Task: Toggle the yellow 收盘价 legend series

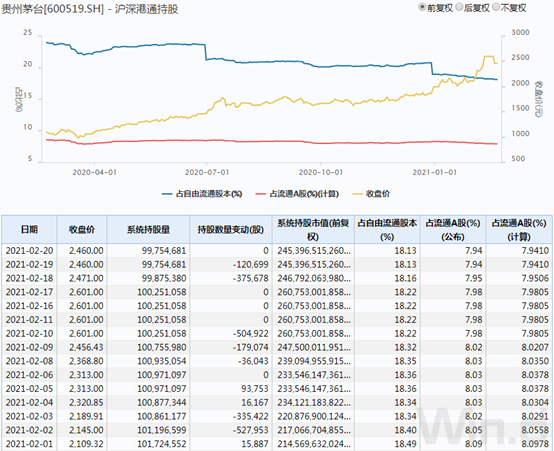Action: [371, 194]
